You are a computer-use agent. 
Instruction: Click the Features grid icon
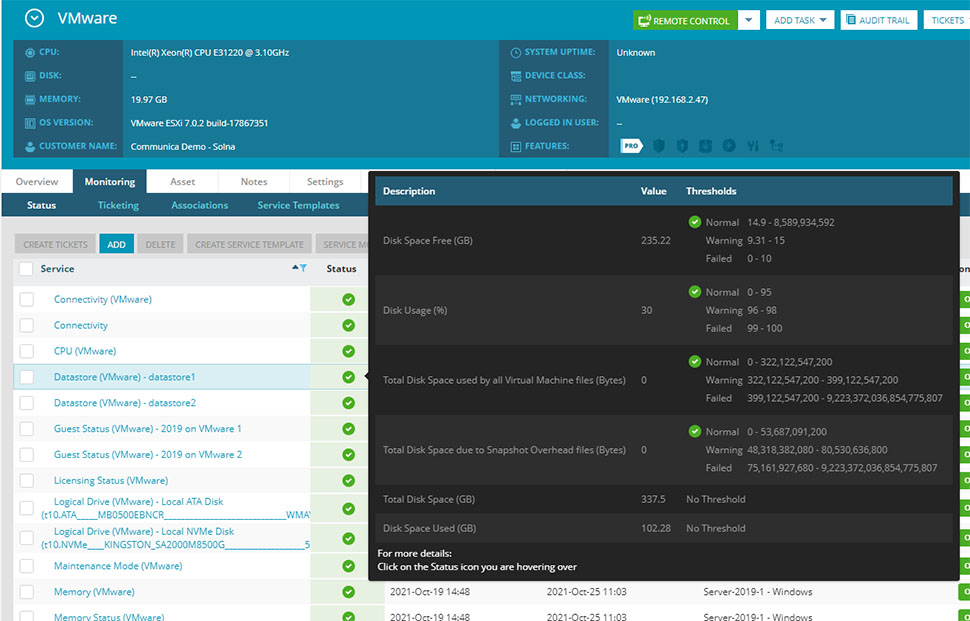(515, 147)
